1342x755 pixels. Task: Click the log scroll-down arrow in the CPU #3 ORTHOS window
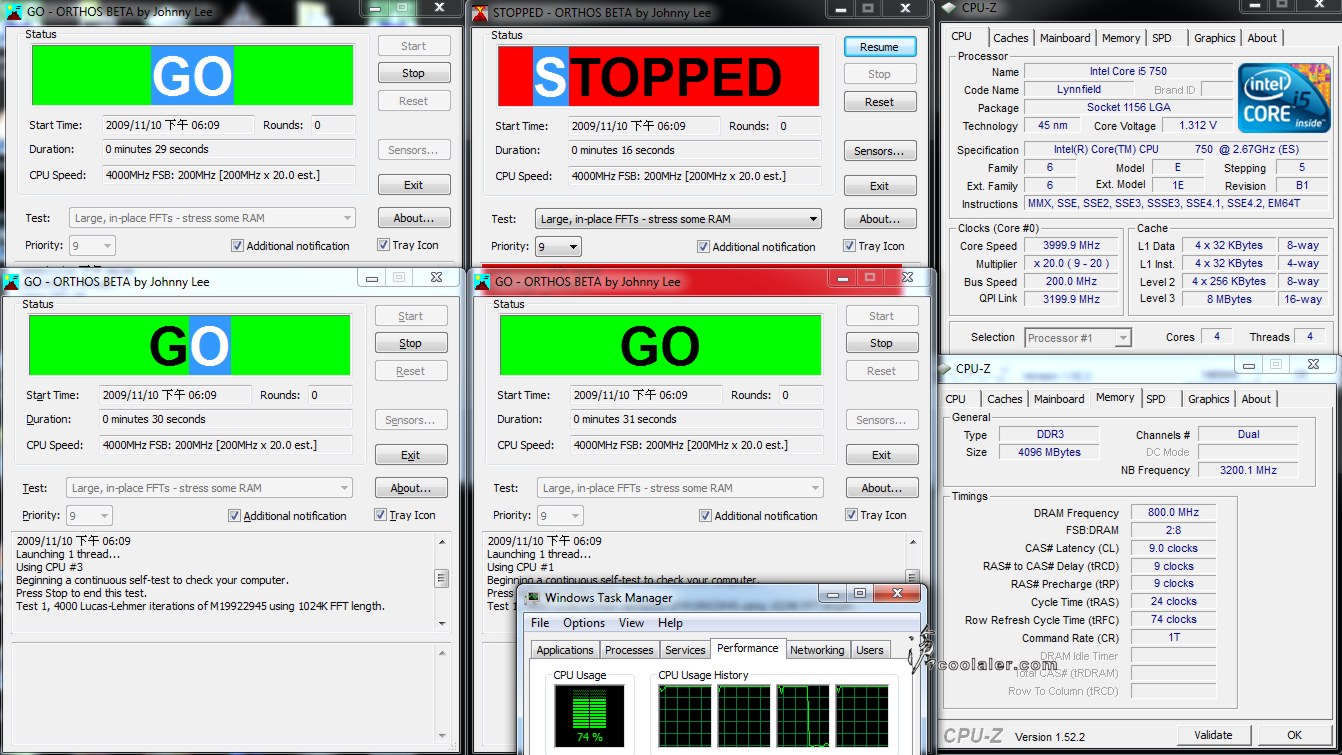(442, 624)
